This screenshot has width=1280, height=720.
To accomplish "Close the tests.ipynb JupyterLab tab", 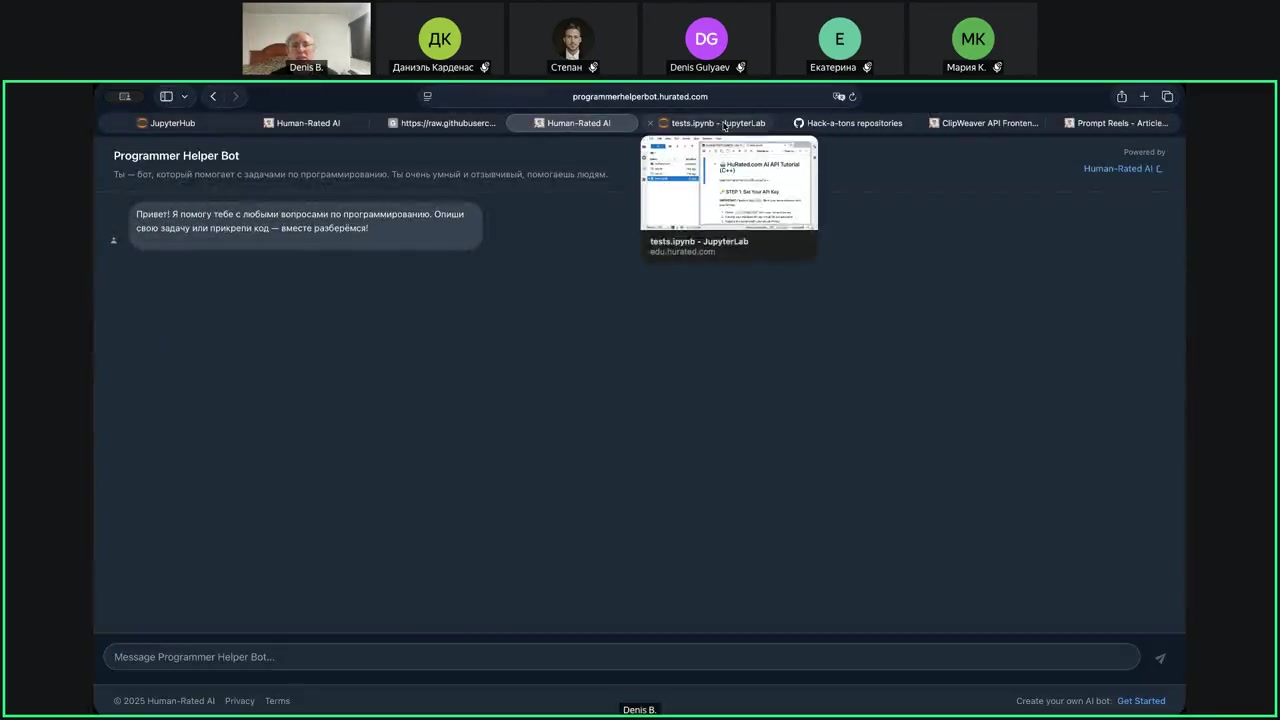I will pos(650,123).
